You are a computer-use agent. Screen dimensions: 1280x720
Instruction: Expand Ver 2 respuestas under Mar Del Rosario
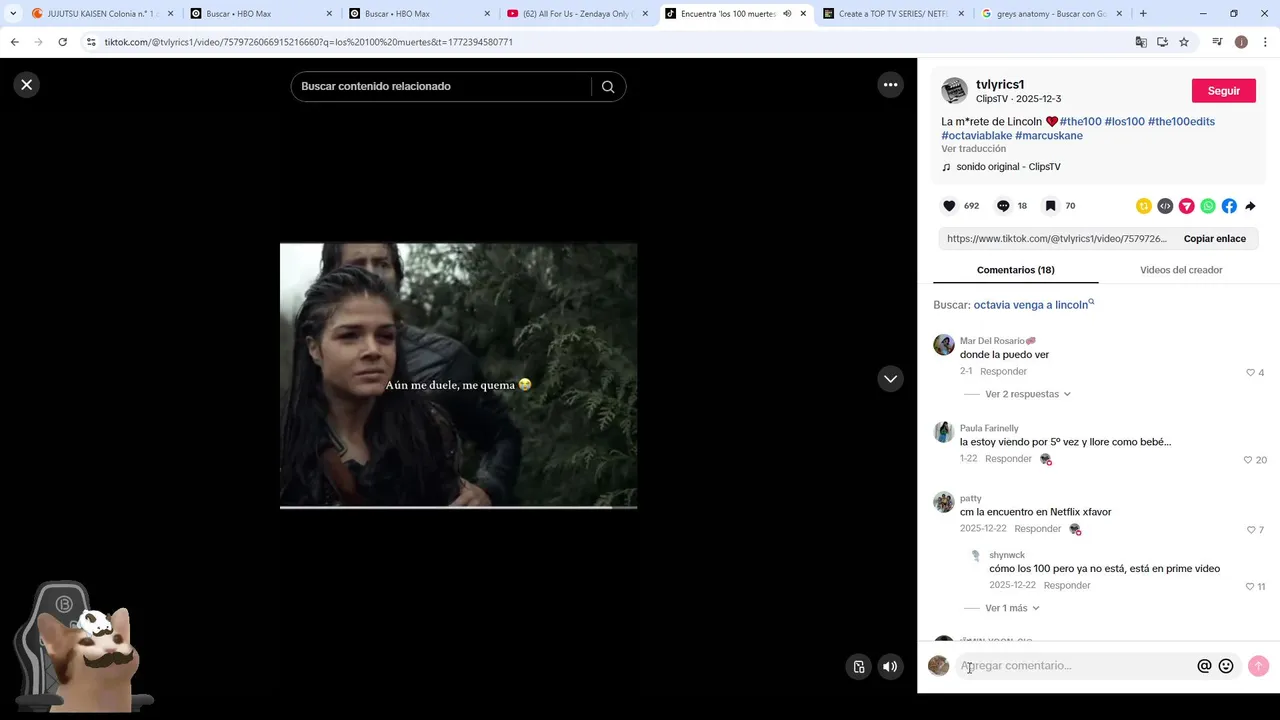[1028, 394]
